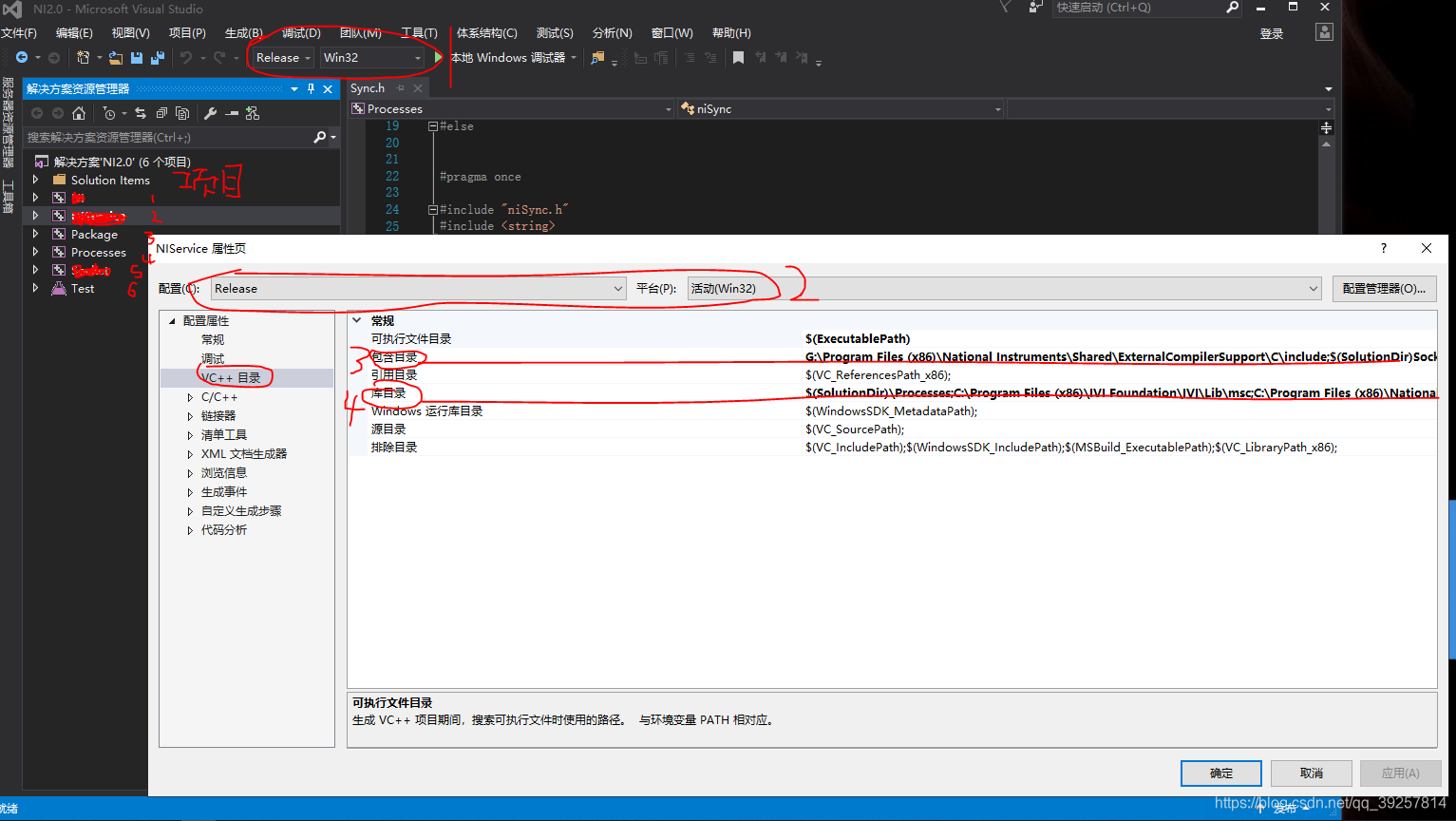1456x821 pixels.
Task: Click the Pending Changes Filter clock icon
Action: tap(109, 113)
